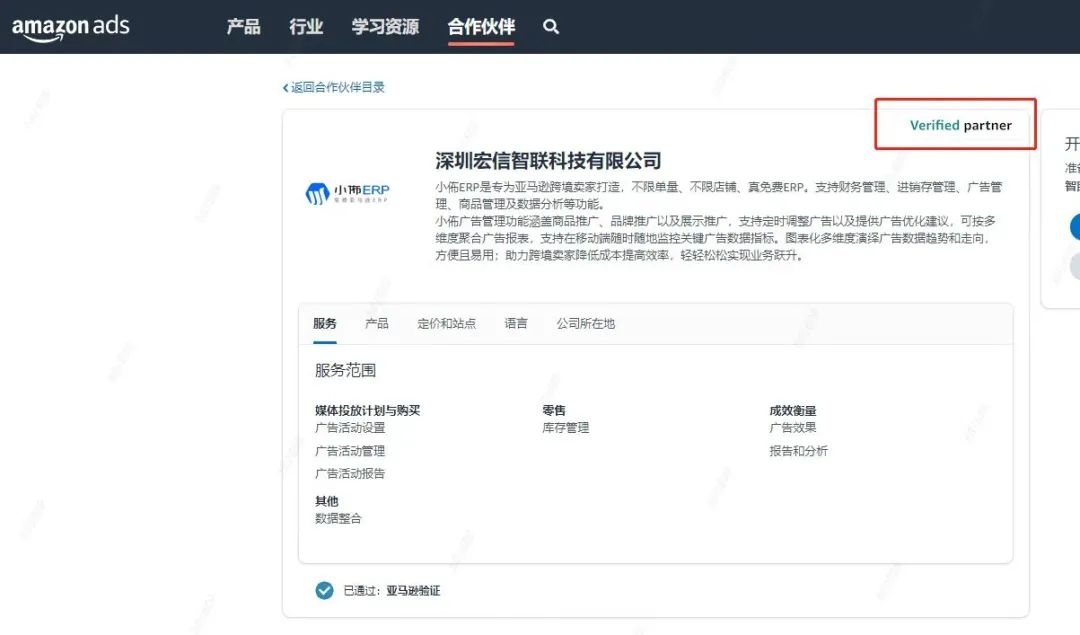Click the 小佈ERP company logo
Viewport: 1080px width, 635px height.
point(347,192)
